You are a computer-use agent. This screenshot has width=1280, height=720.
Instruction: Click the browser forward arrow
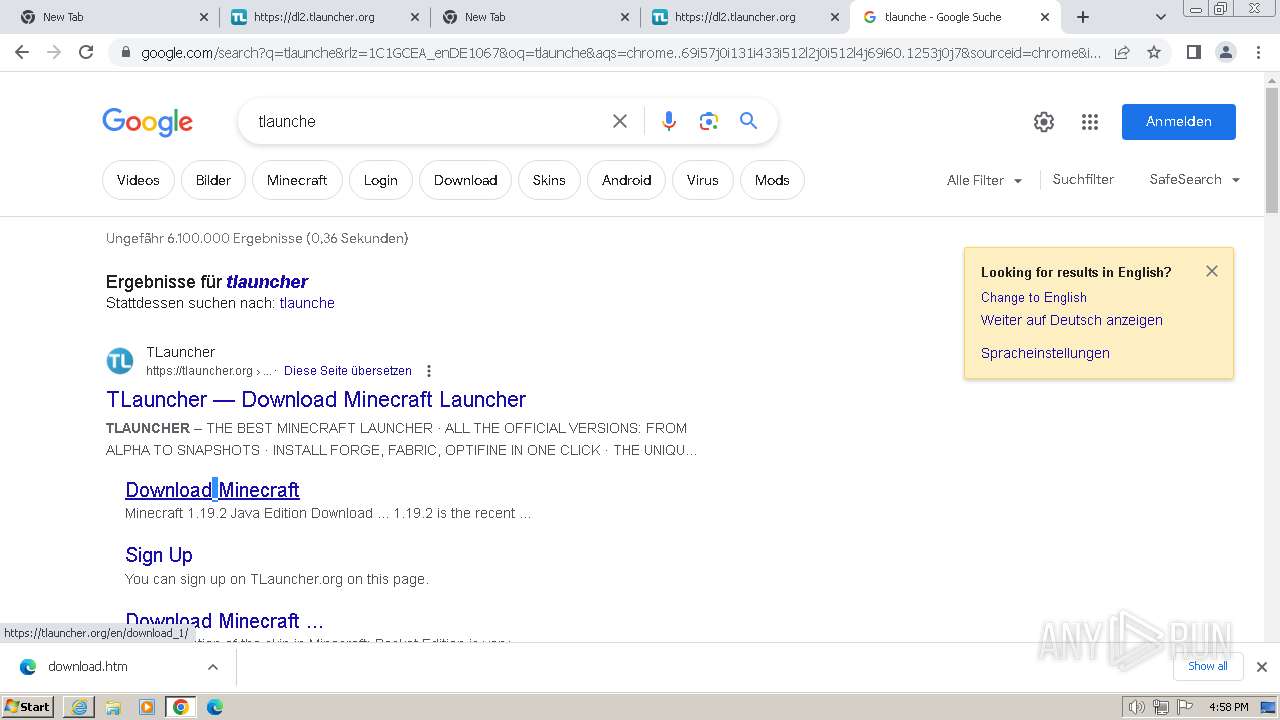click(x=54, y=52)
